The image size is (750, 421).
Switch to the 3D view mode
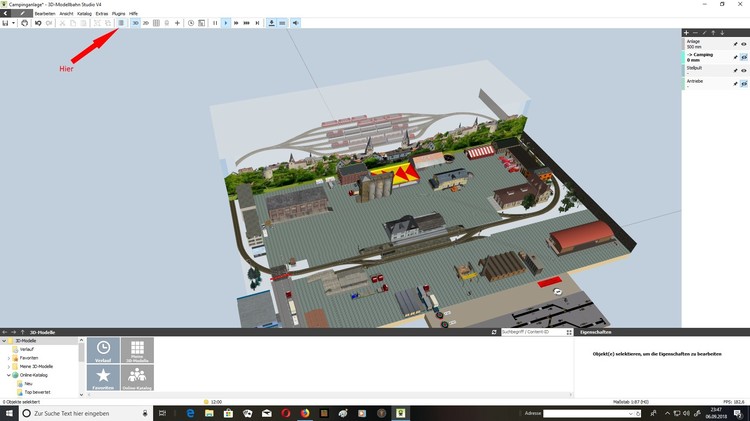[135, 22]
